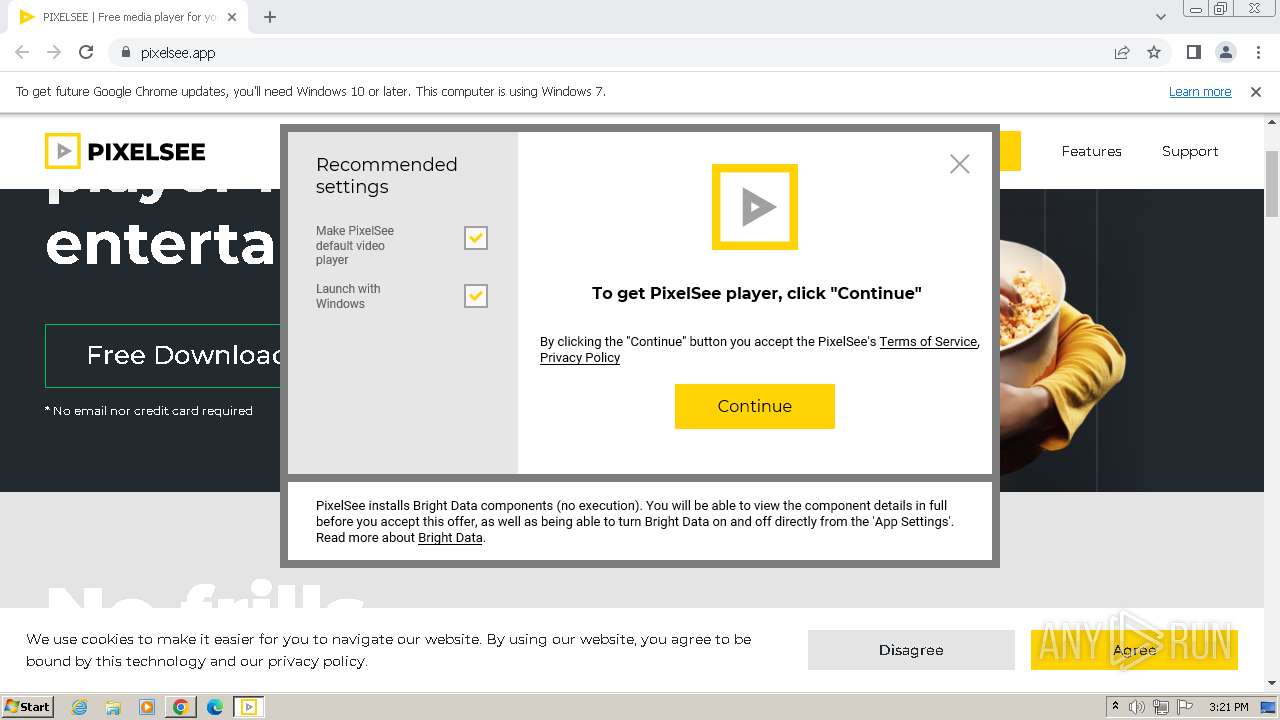Click the page vertical scrollbar thumb
The height and width of the screenshot is (720, 1280).
(x=1272, y=183)
